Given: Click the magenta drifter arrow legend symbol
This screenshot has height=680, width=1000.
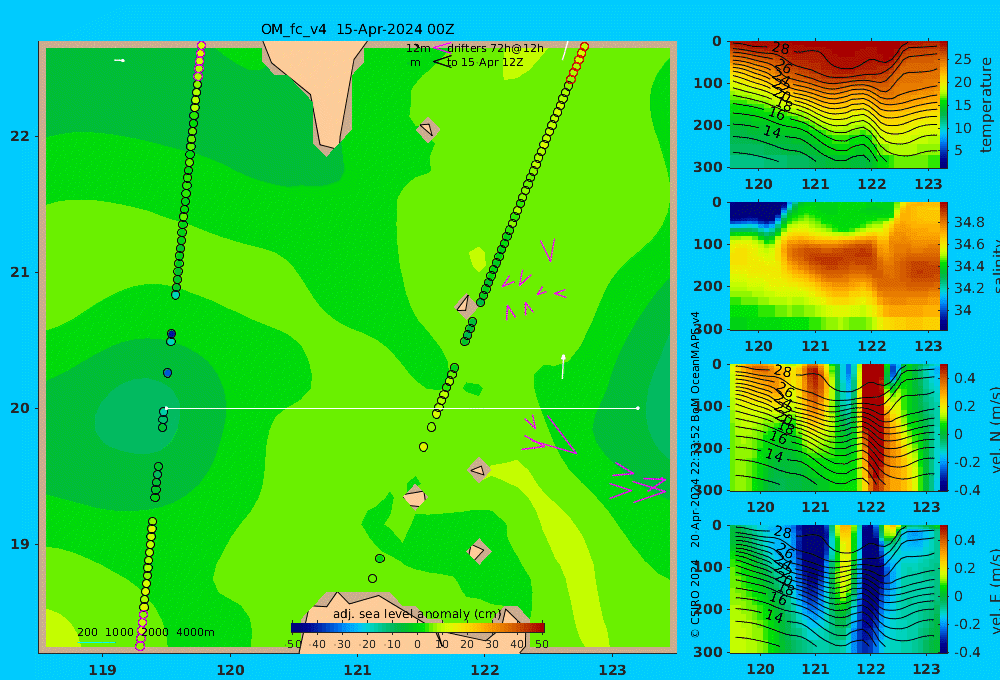Looking at the screenshot, I should (x=441, y=47).
